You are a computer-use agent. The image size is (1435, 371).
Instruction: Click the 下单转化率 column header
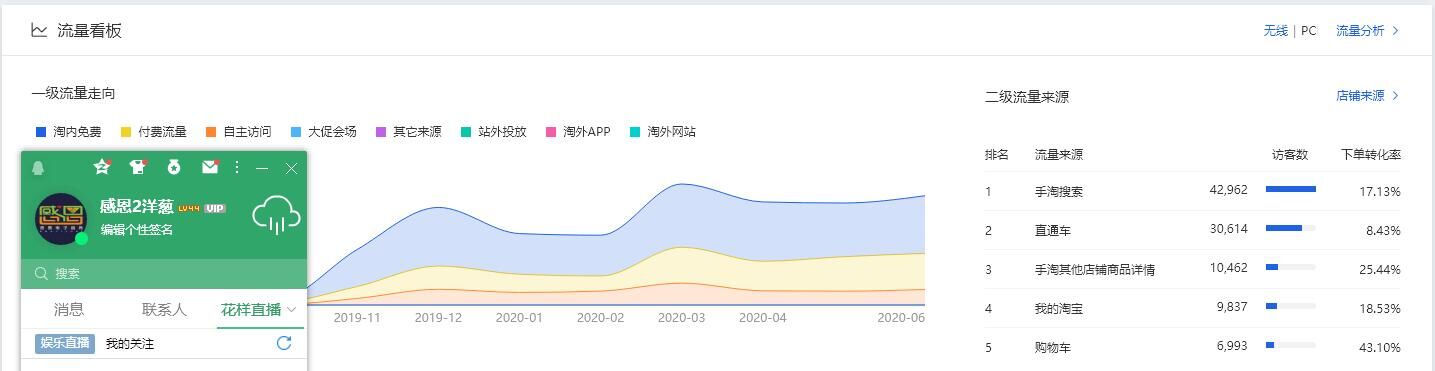tap(1371, 155)
